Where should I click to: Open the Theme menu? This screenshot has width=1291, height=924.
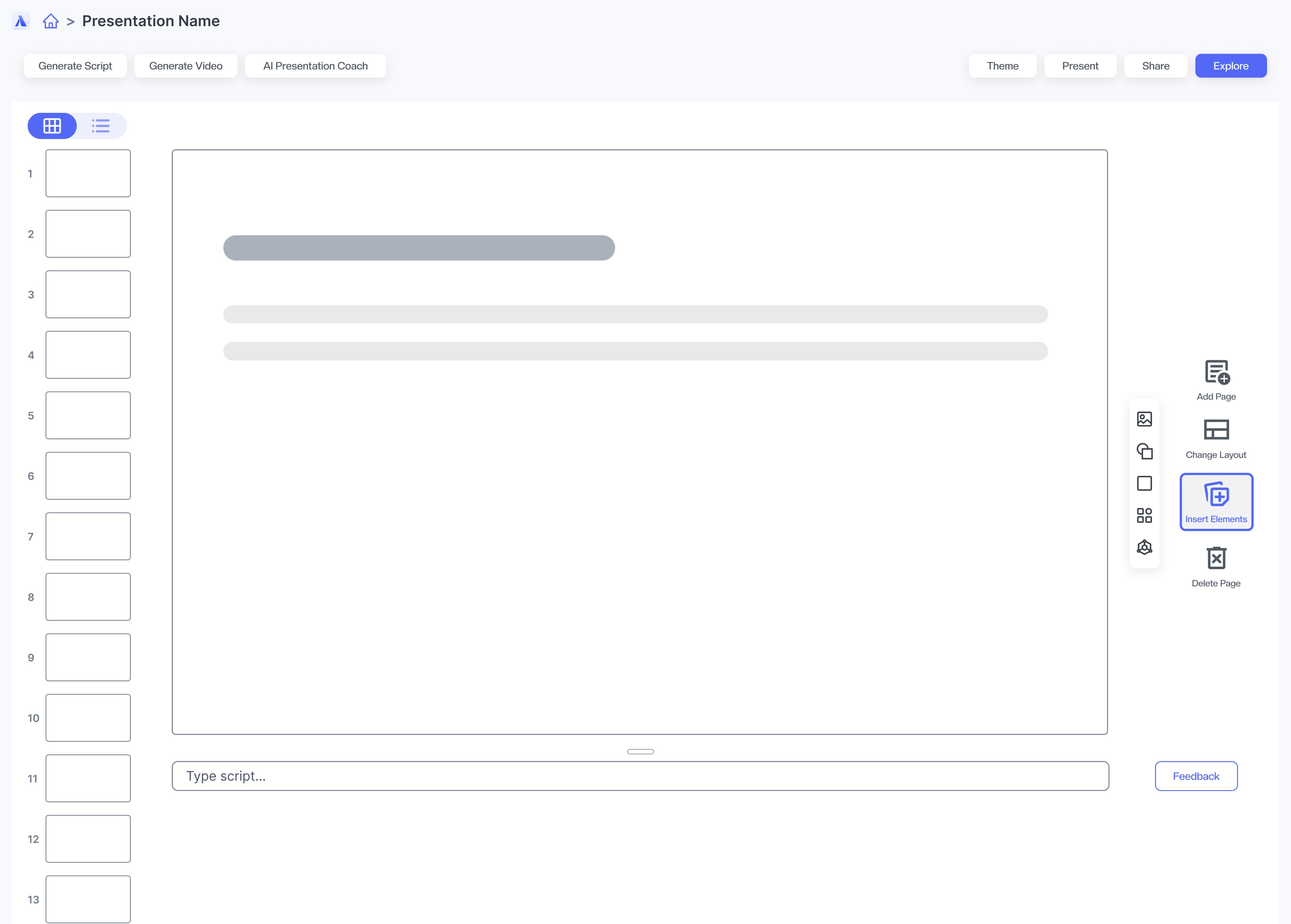point(1002,66)
